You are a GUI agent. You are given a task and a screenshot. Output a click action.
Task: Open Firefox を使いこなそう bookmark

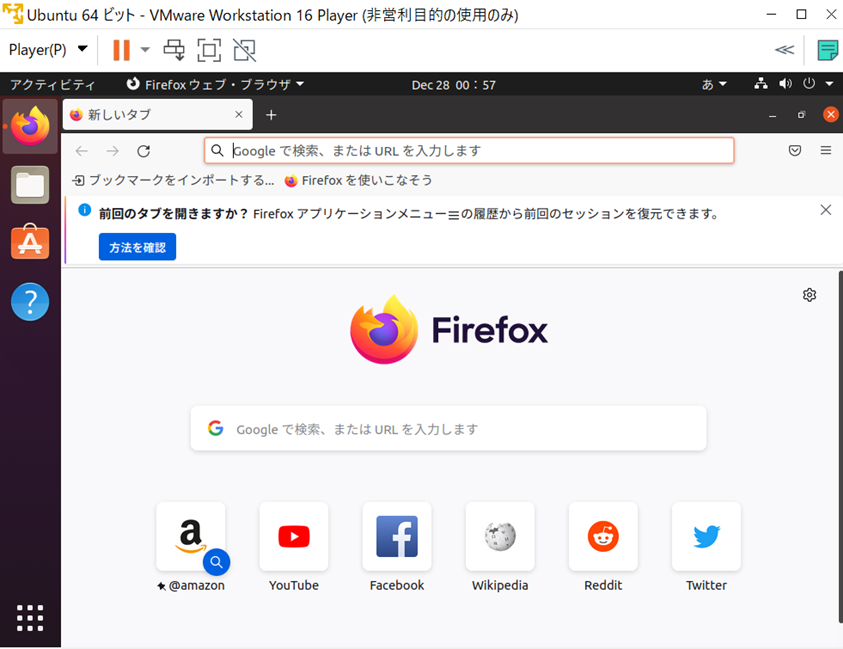(x=359, y=181)
